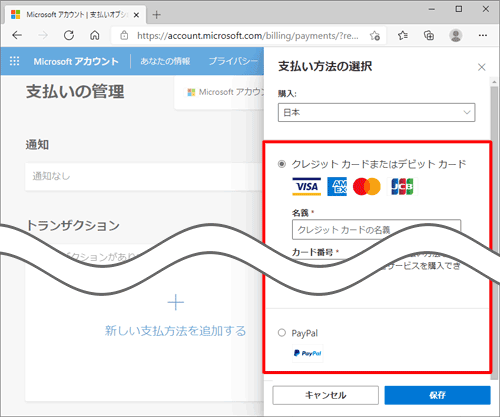Click the plus icon to add payment
Viewport: 500px width, 417px height.
point(176,302)
